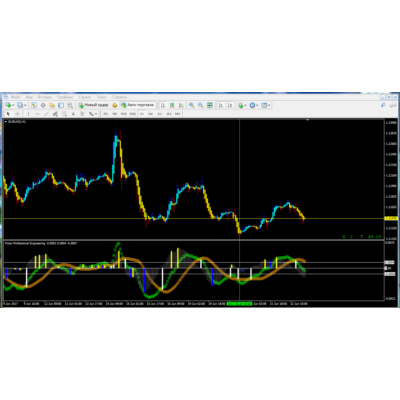Open the chat bubbles icon

coord(393,105)
